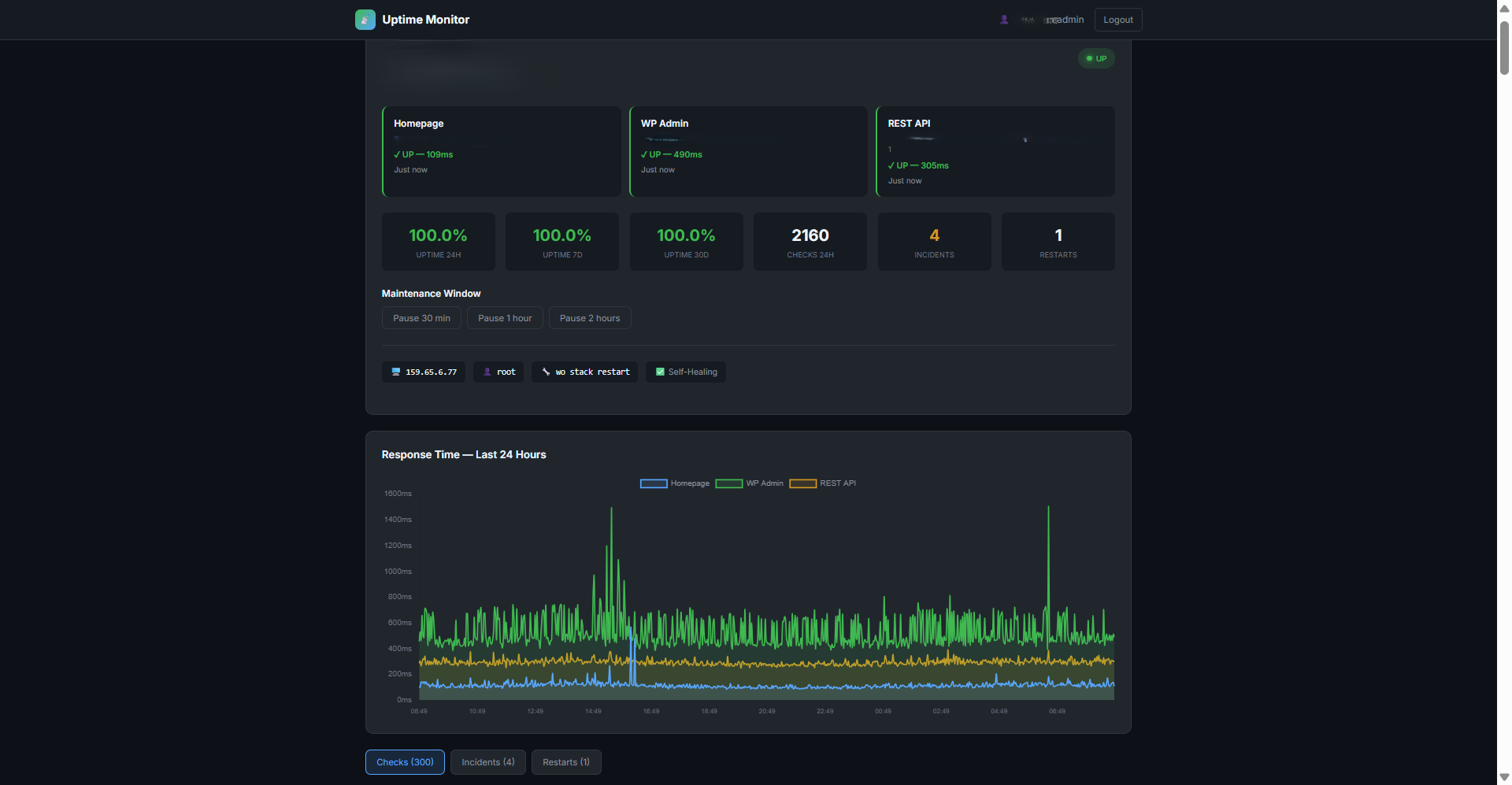The height and width of the screenshot is (785, 1512).
Task: Select the Homepage monitor card
Action: [502, 151]
